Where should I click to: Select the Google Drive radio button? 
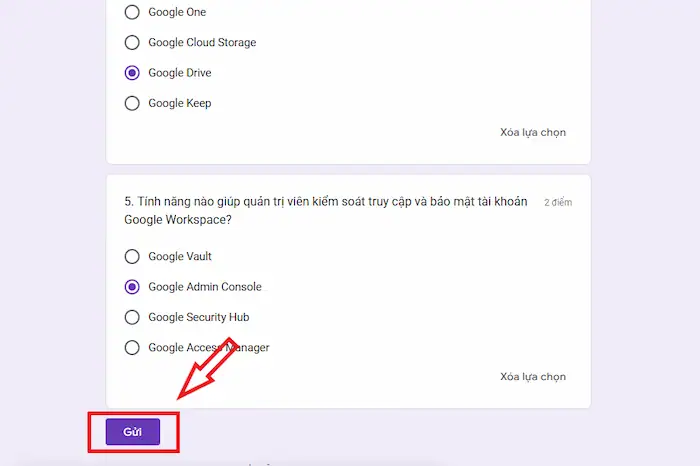point(132,73)
